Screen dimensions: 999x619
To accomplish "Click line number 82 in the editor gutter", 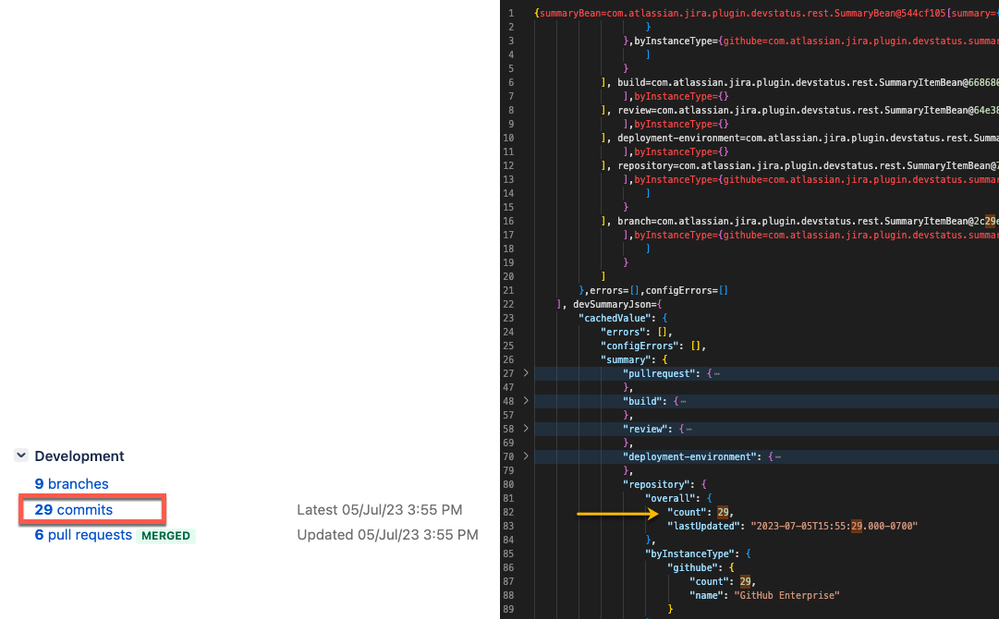I will coord(508,512).
